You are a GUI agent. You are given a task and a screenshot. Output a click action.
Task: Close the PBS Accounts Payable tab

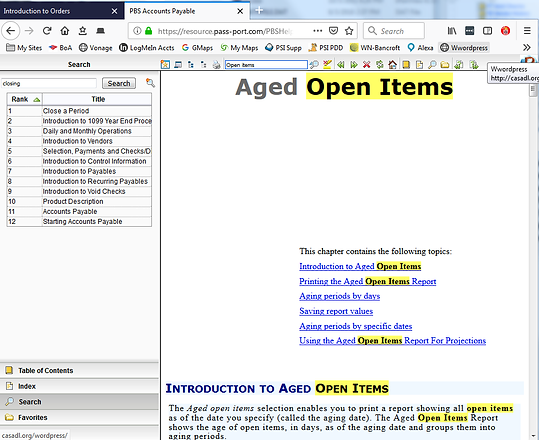tap(240, 11)
